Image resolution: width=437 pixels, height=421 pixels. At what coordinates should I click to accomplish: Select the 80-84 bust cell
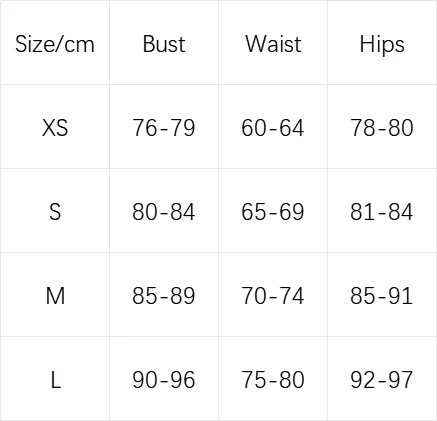[x=164, y=212]
